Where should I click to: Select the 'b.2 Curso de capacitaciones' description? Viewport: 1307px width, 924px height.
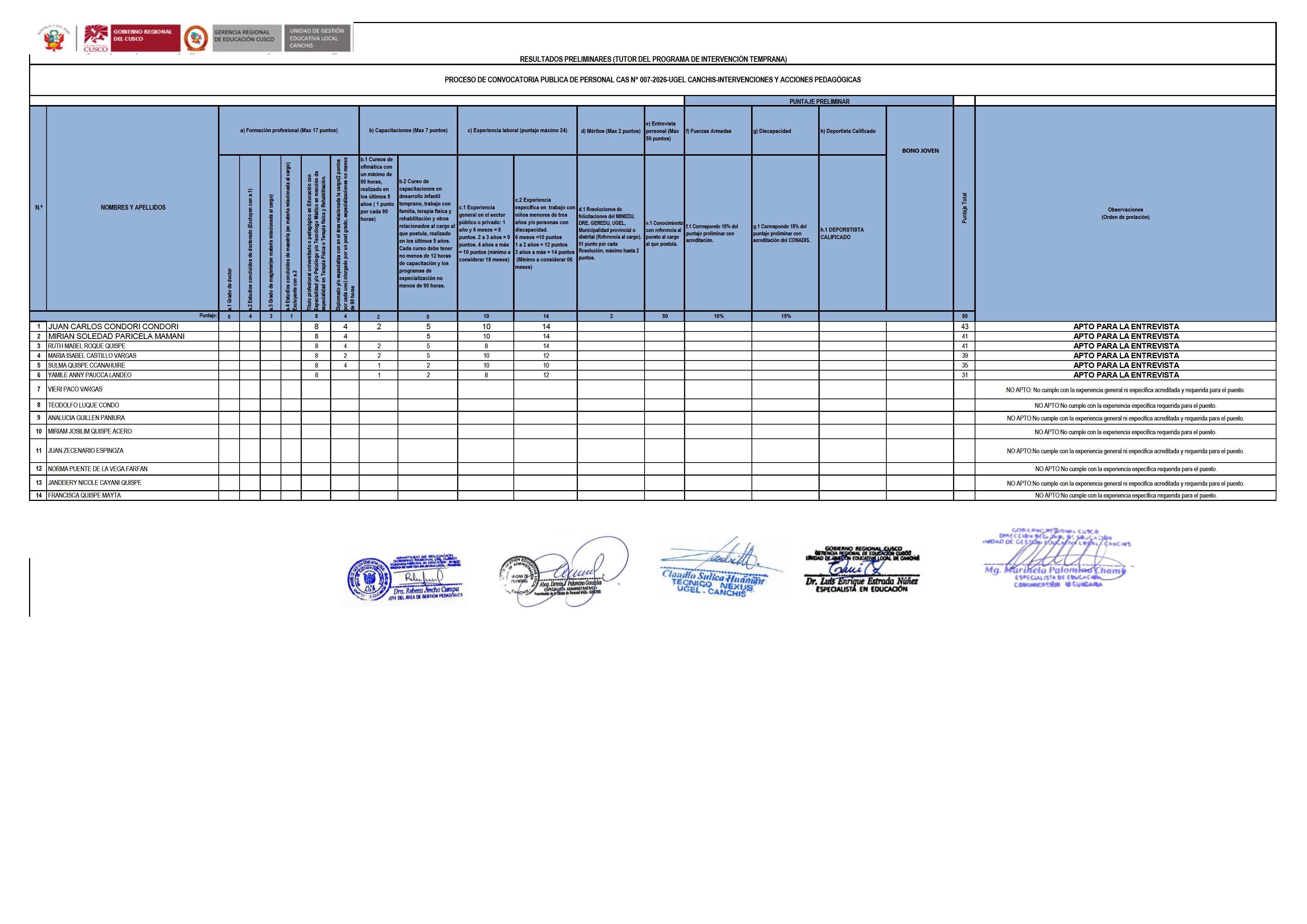pos(427,233)
